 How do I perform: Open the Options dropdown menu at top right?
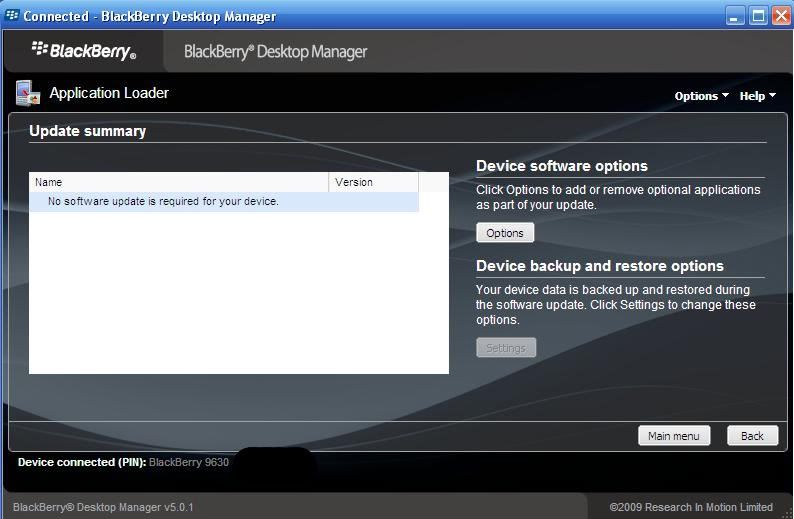coord(701,96)
